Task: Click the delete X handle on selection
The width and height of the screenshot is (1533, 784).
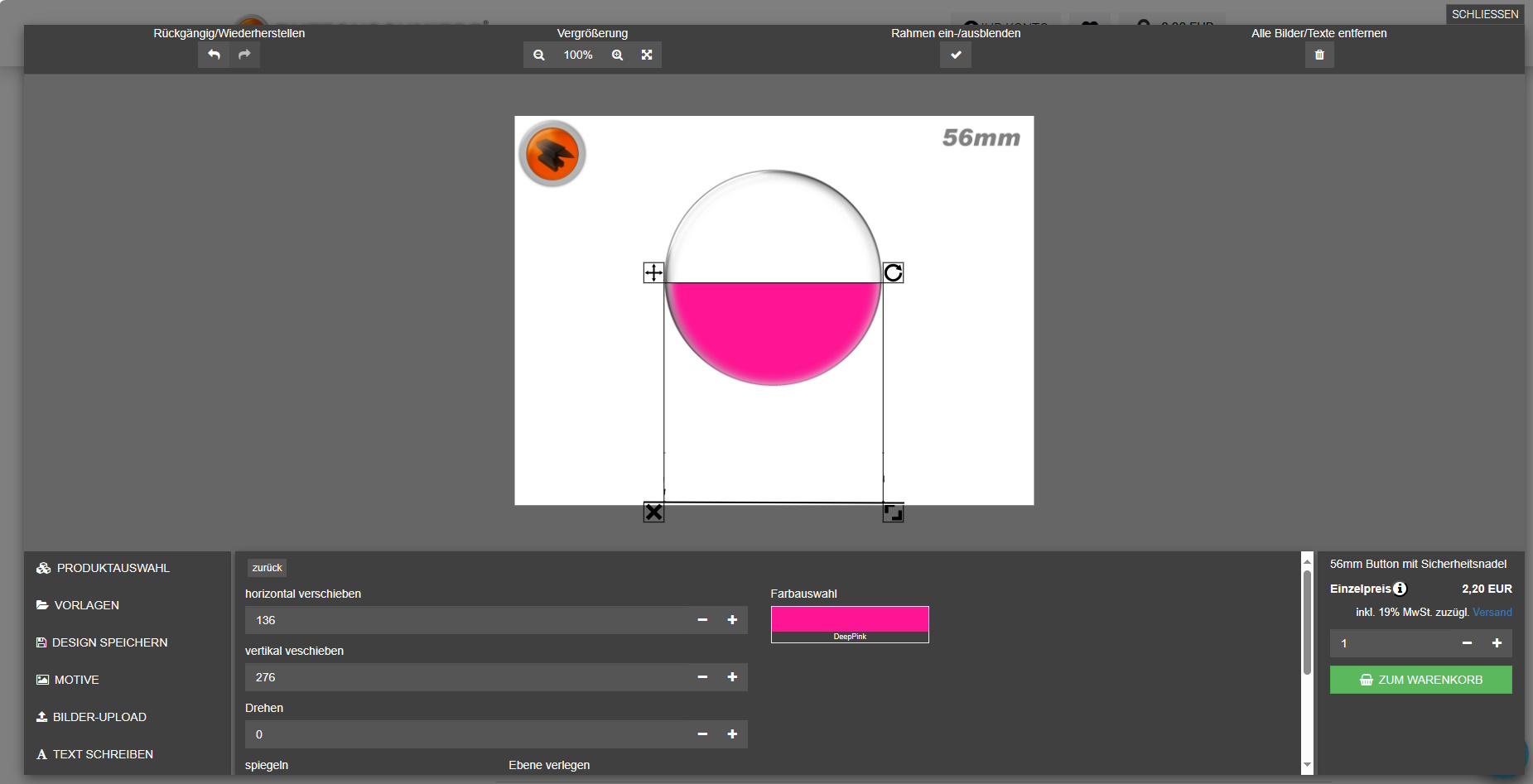Action: click(x=653, y=512)
